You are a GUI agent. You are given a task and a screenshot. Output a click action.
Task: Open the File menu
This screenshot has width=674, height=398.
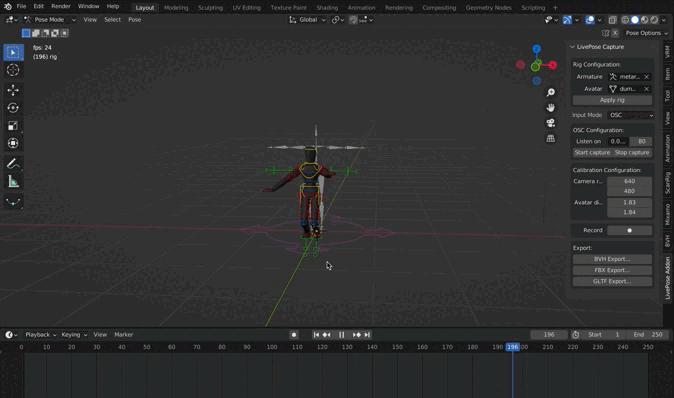point(21,6)
